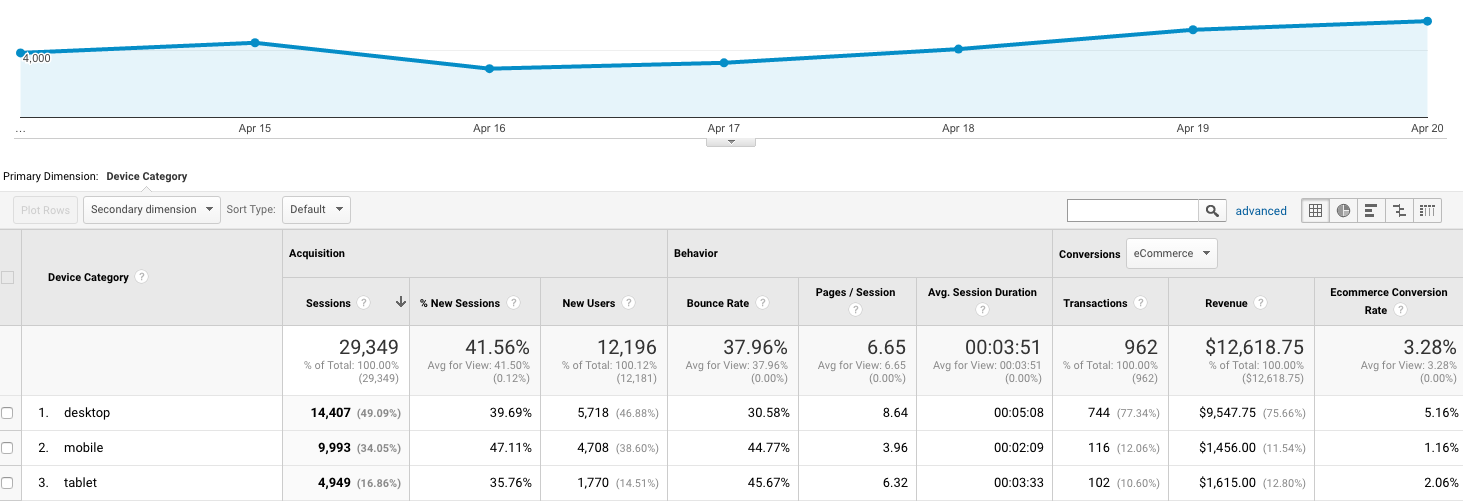Switch to the pivot table view
This screenshot has height=503, width=1463.
(1428, 210)
